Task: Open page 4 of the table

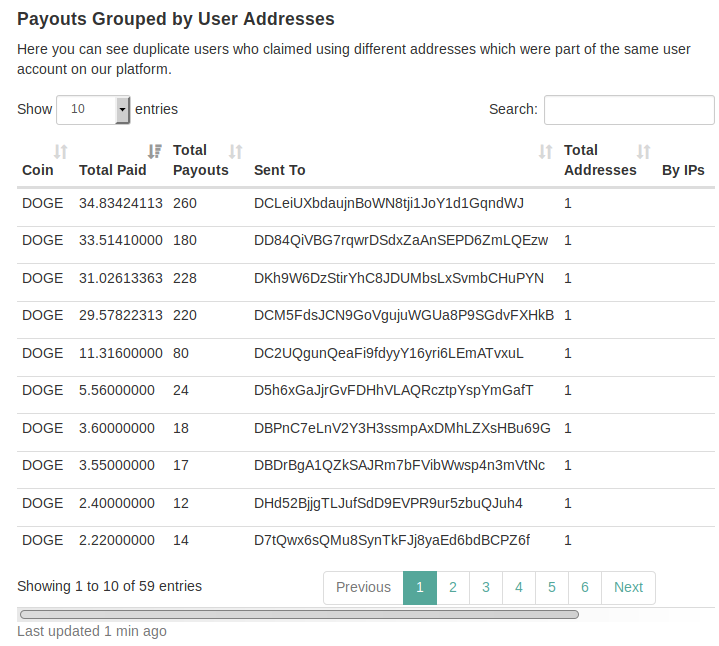Action: click(x=519, y=587)
